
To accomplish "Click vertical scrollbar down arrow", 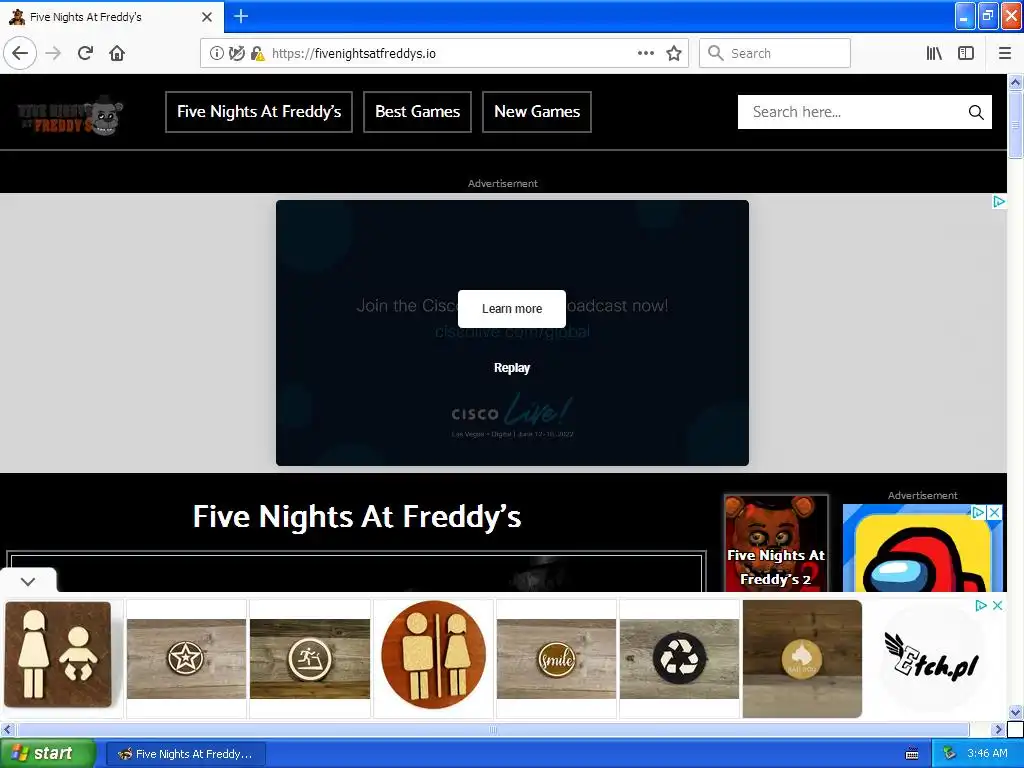I will [1016, 711].
